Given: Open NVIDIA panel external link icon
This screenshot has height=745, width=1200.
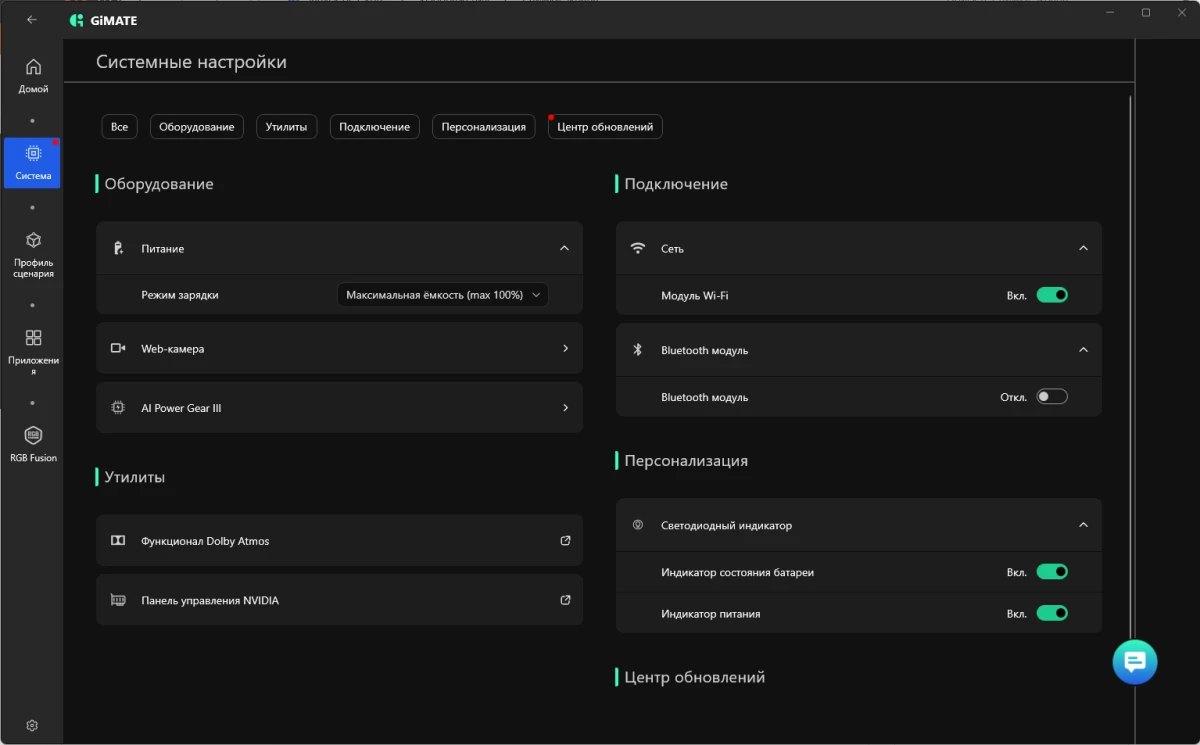Looking at the screenshot, I should point(565,600).
